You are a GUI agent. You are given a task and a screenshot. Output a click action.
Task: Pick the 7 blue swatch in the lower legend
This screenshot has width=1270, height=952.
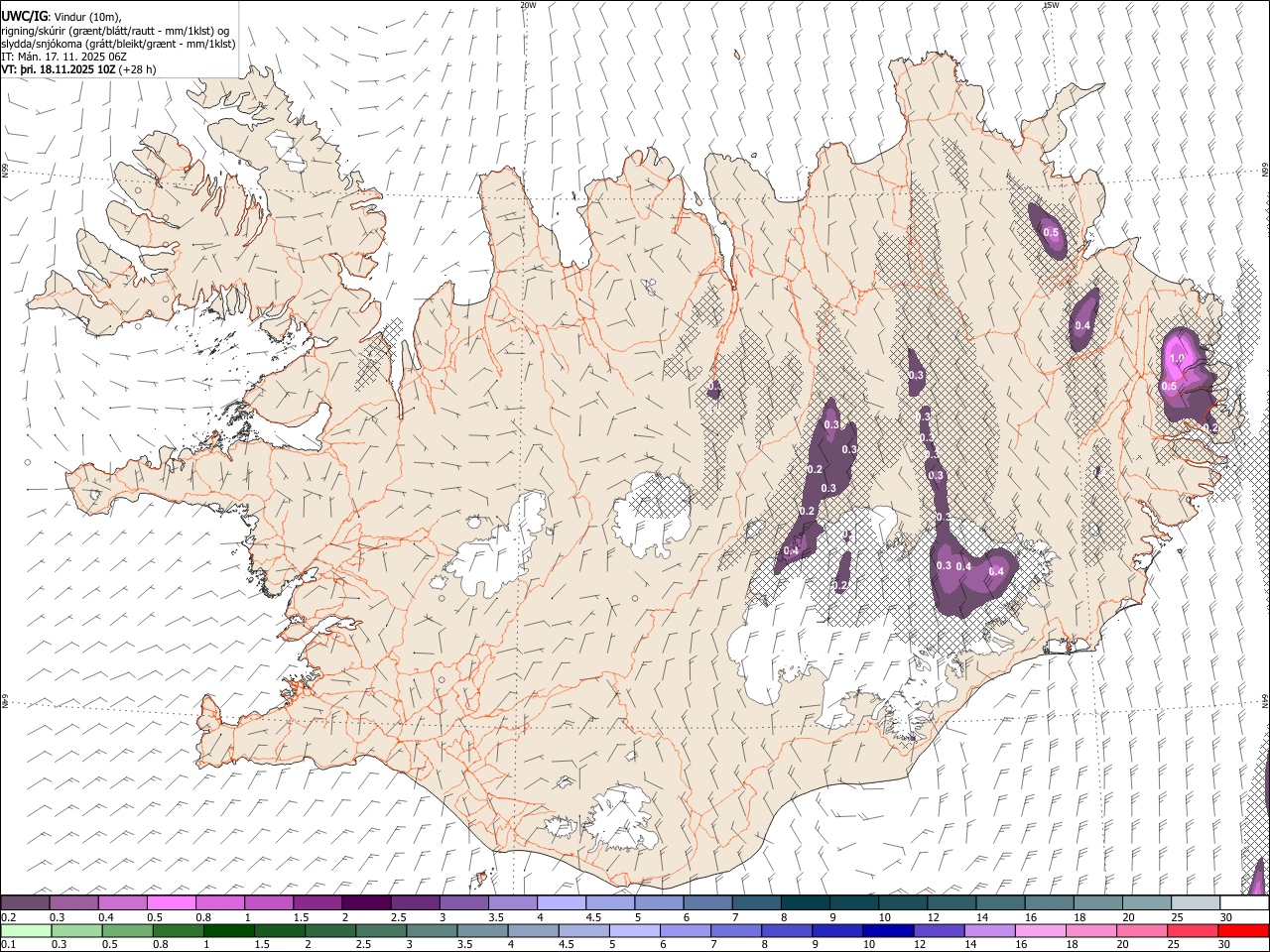pyautogui.click(x=736, y=930)
